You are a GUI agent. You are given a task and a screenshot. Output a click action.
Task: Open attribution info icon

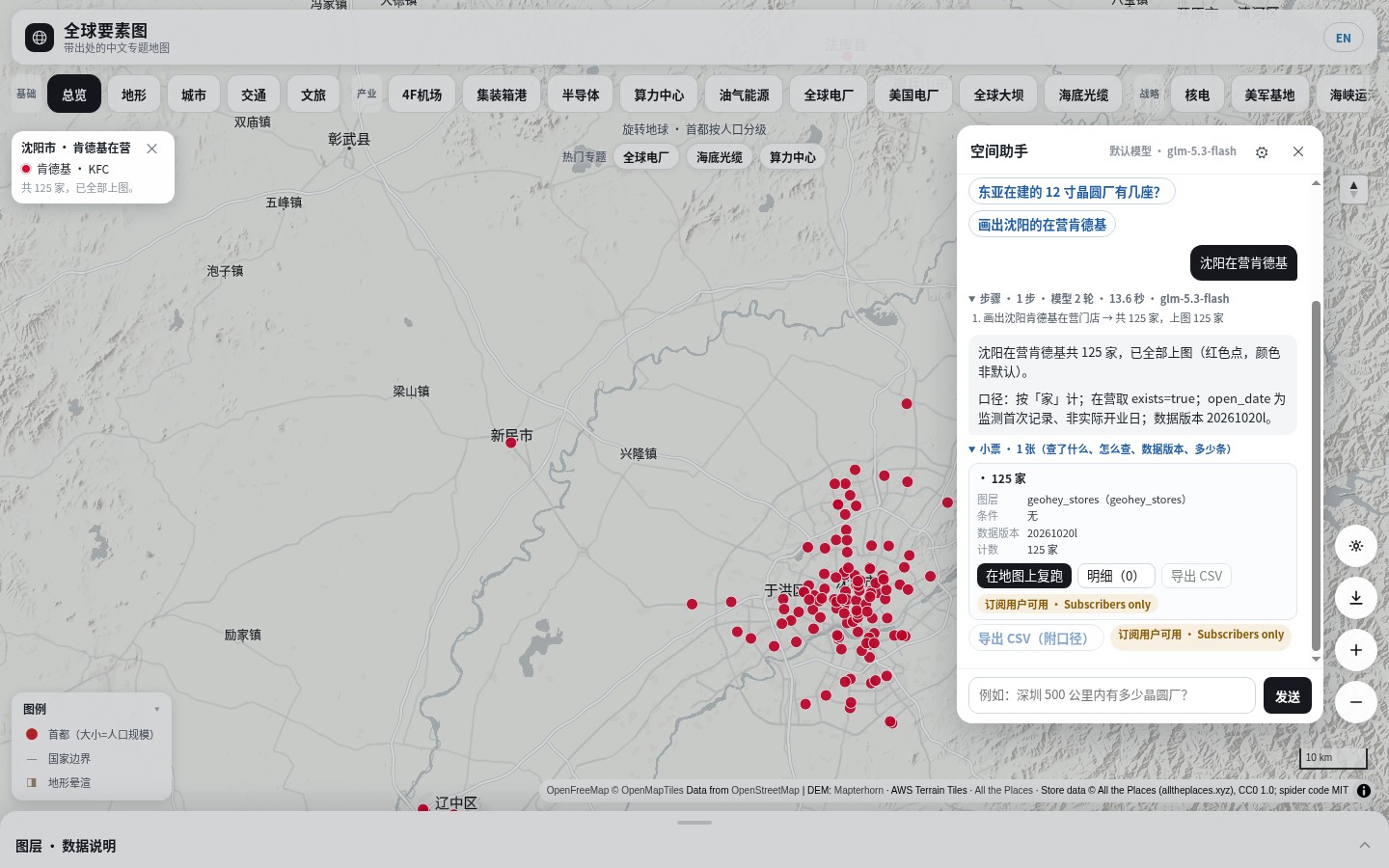[x=1364, y=791]
